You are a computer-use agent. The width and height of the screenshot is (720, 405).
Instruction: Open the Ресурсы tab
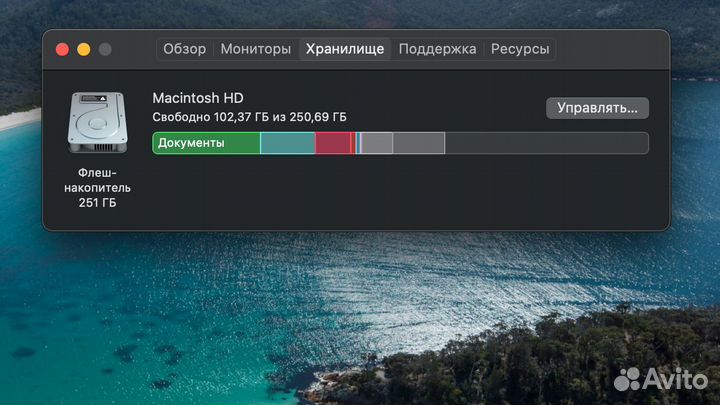coord(520,49)
